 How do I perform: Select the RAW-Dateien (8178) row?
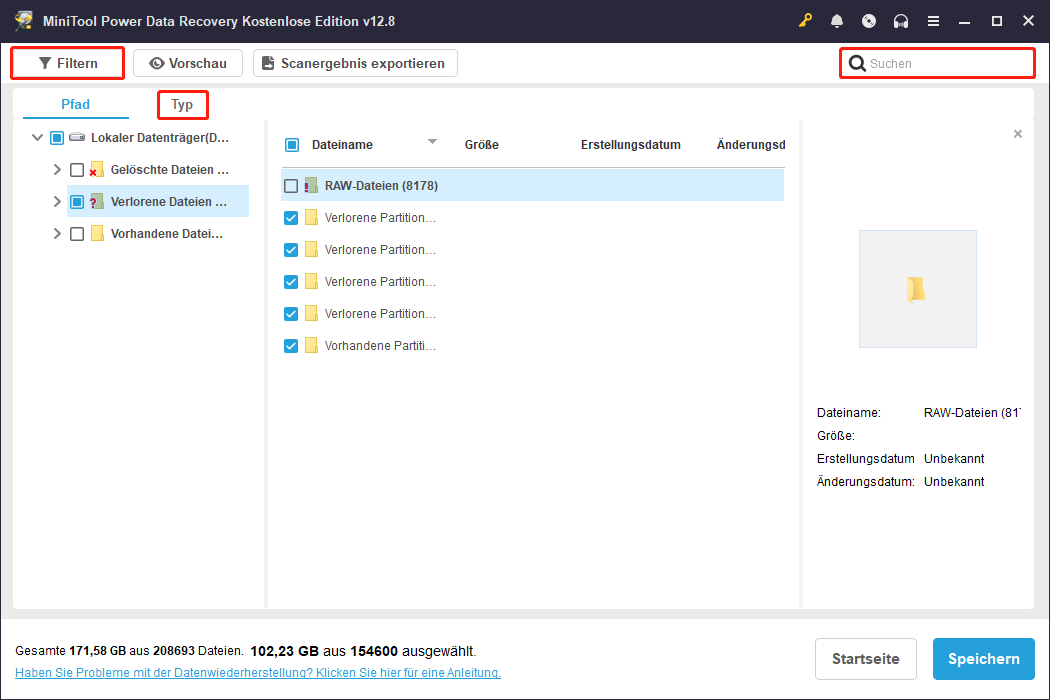pyautogui.click(x=532, y=186)
